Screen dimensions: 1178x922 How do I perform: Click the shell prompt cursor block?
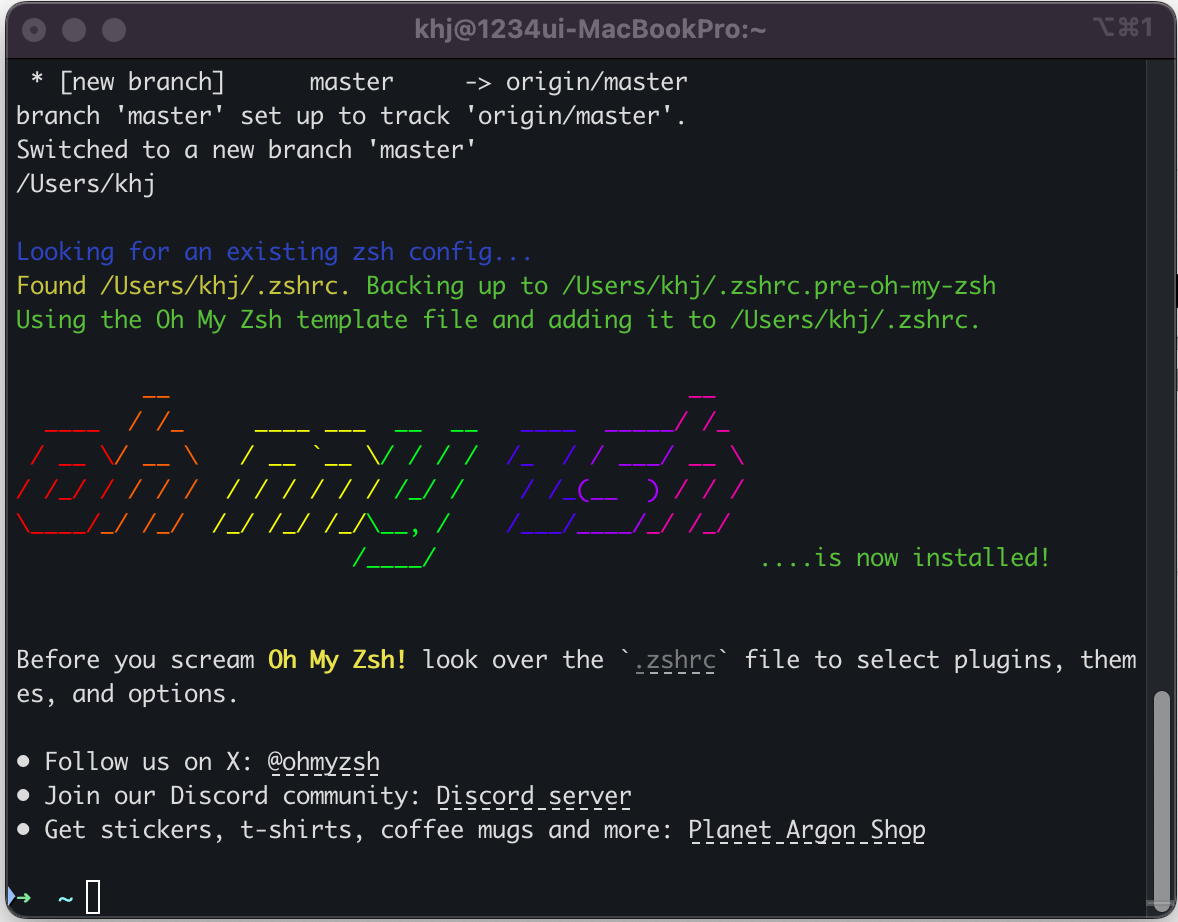93,896
